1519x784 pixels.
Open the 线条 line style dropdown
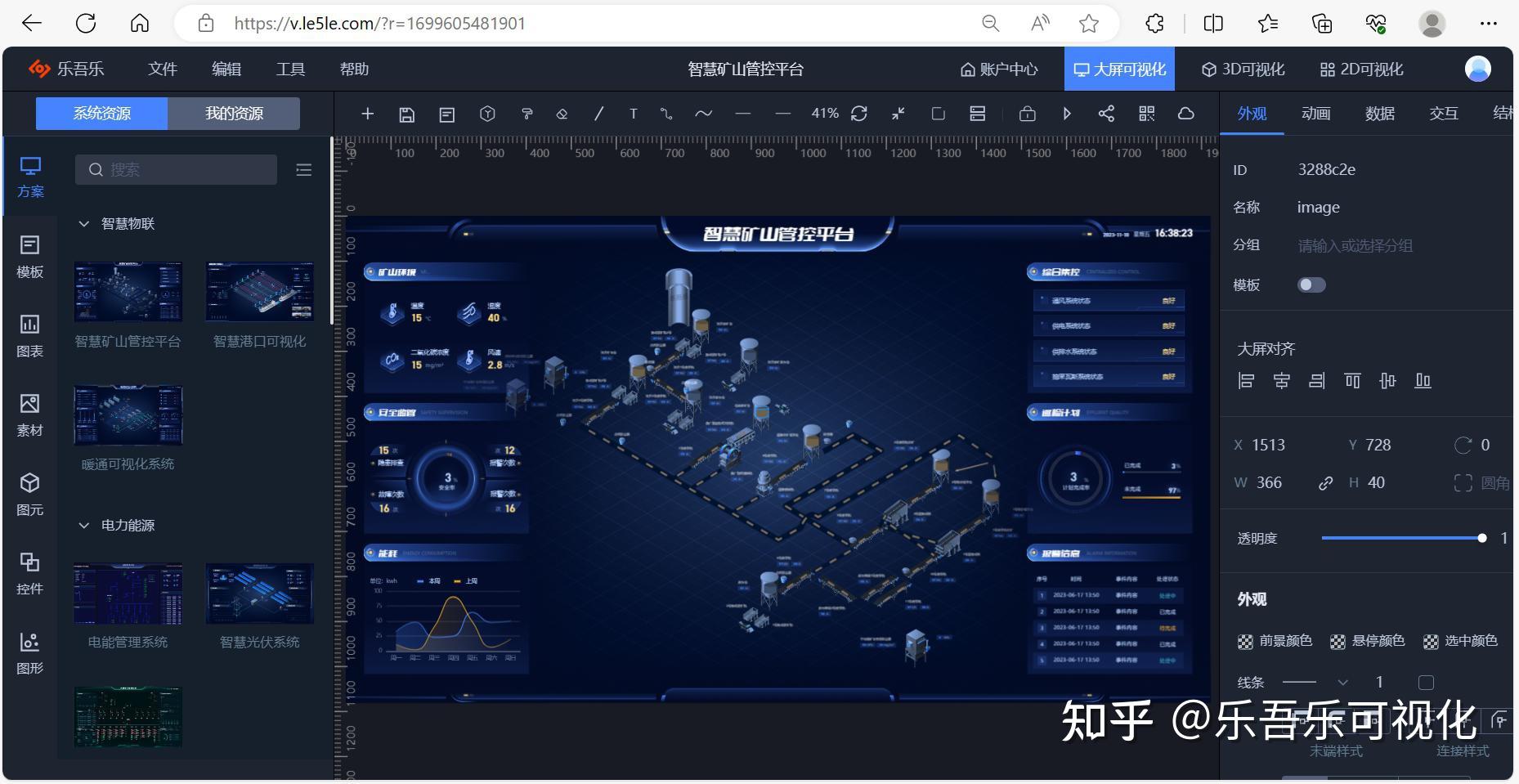point(1342,681)
